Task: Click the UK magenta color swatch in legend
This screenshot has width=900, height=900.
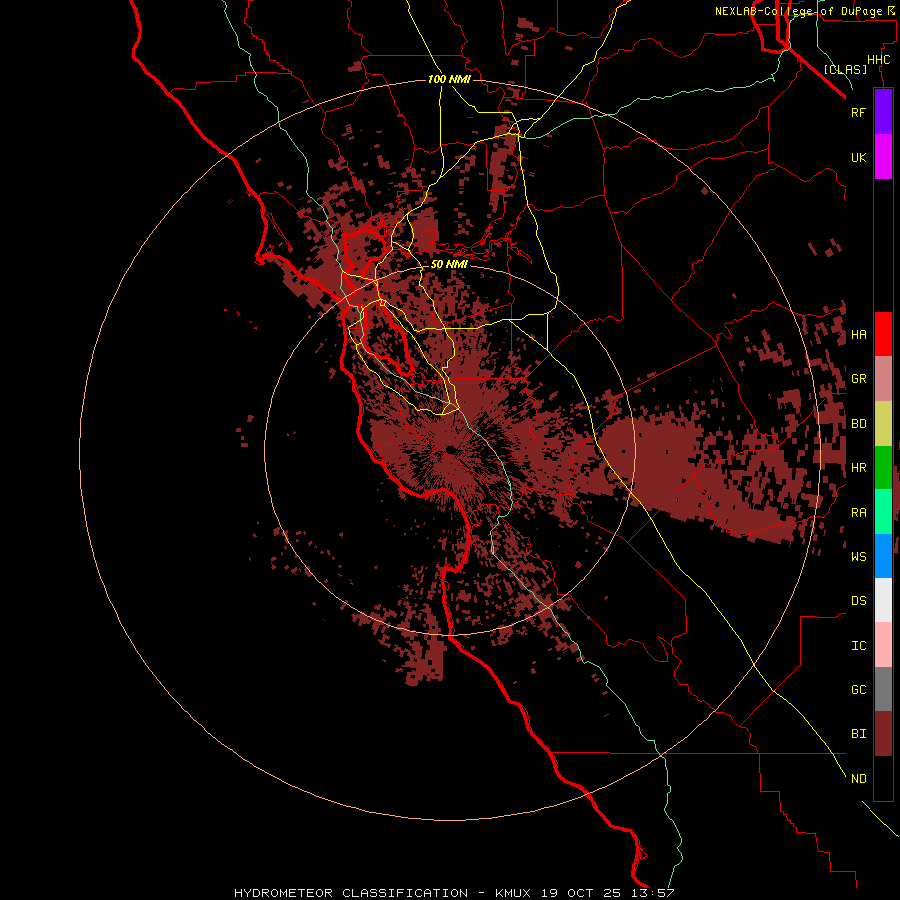Action: point(883,157)
